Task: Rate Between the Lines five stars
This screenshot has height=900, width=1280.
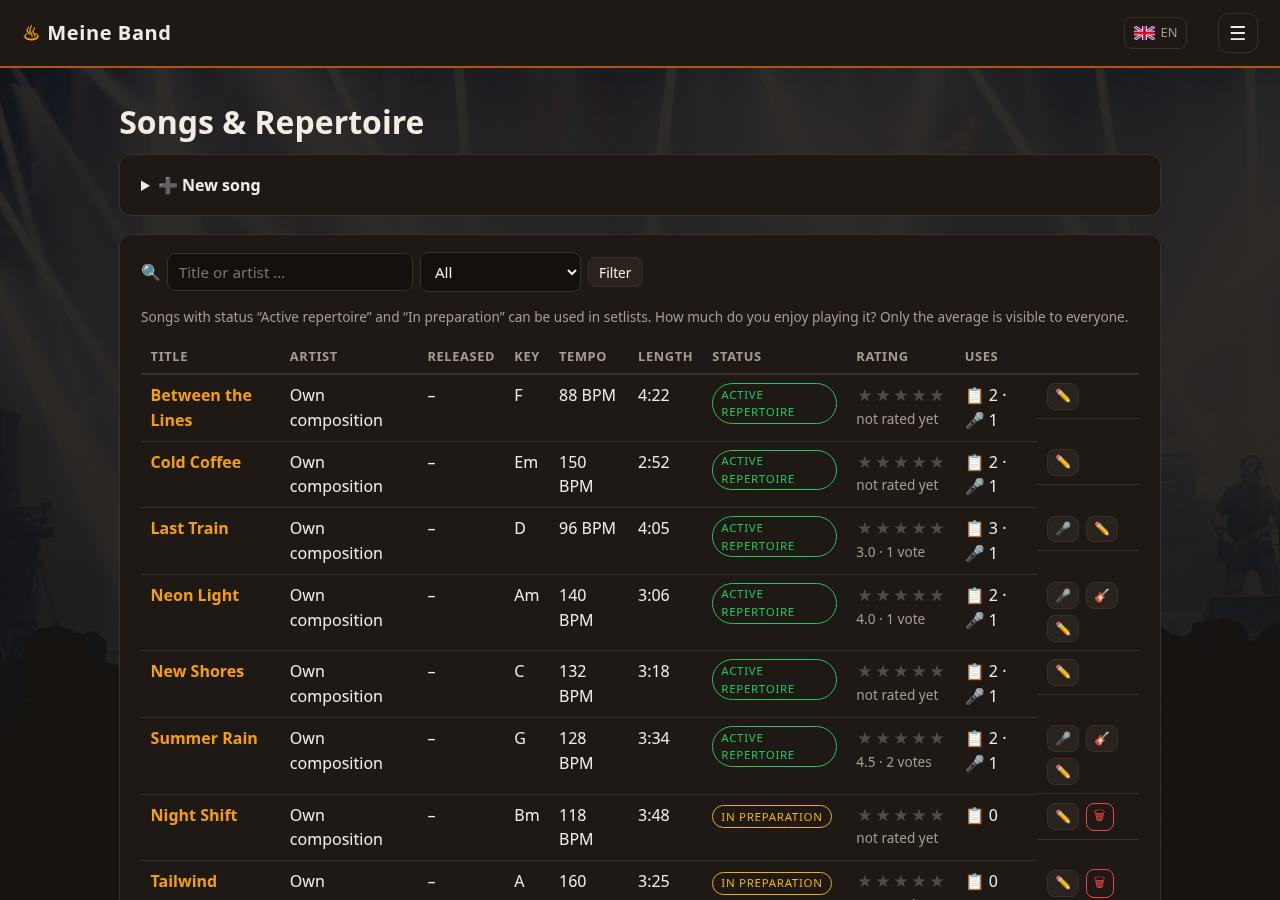Action: pyautogui.click(x=937, y=395)
